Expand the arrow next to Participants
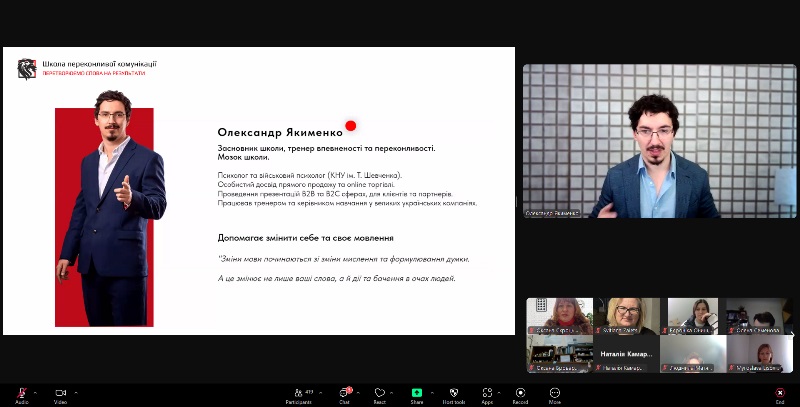 (x=320, y=393)
